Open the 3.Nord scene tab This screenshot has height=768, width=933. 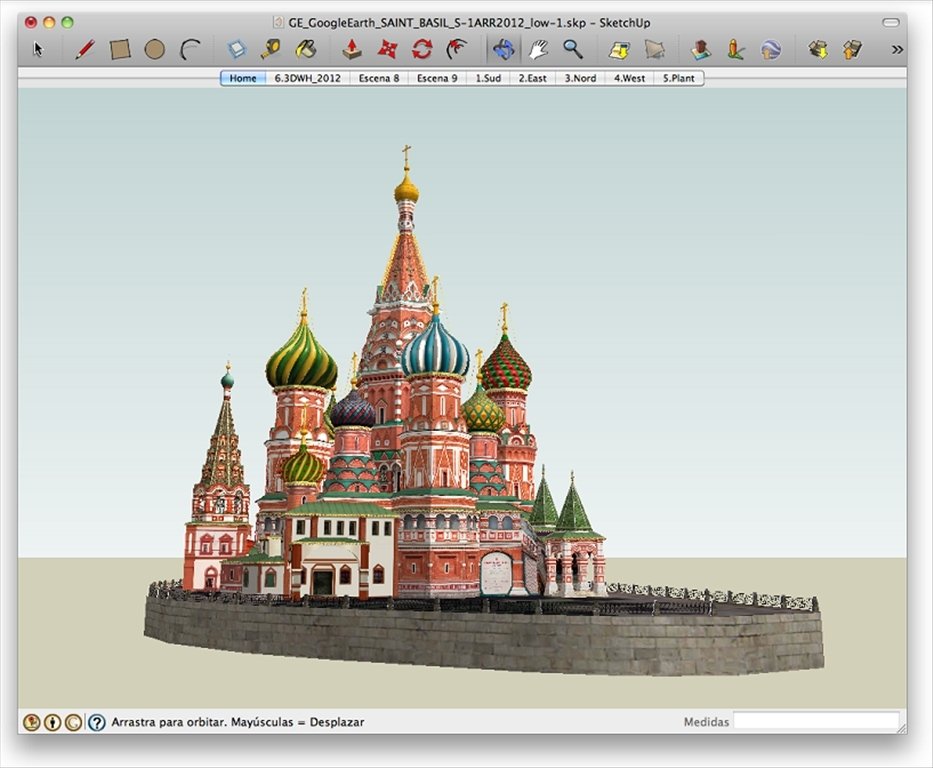click(x=580, y=78)
